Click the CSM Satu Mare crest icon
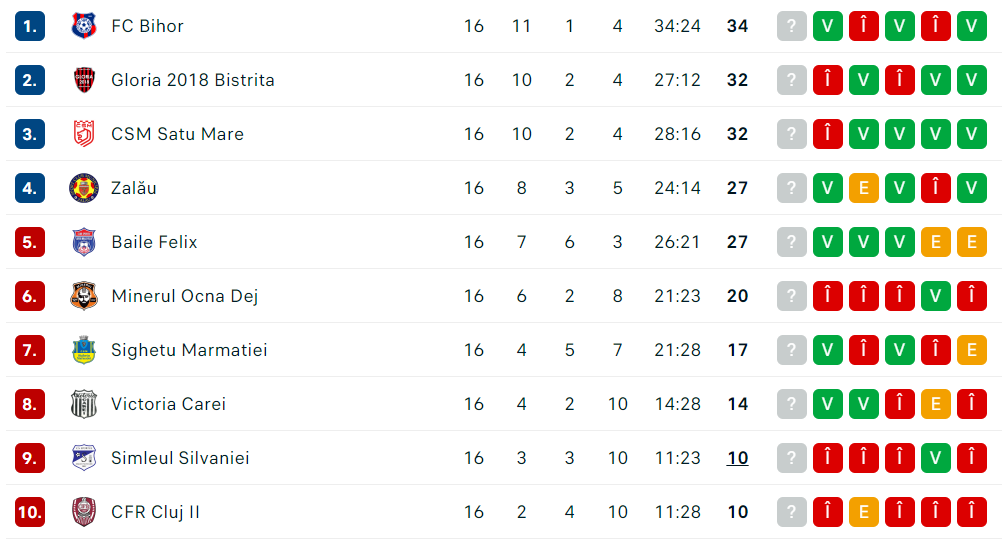 pyautogui.click(x=84, y=134)
